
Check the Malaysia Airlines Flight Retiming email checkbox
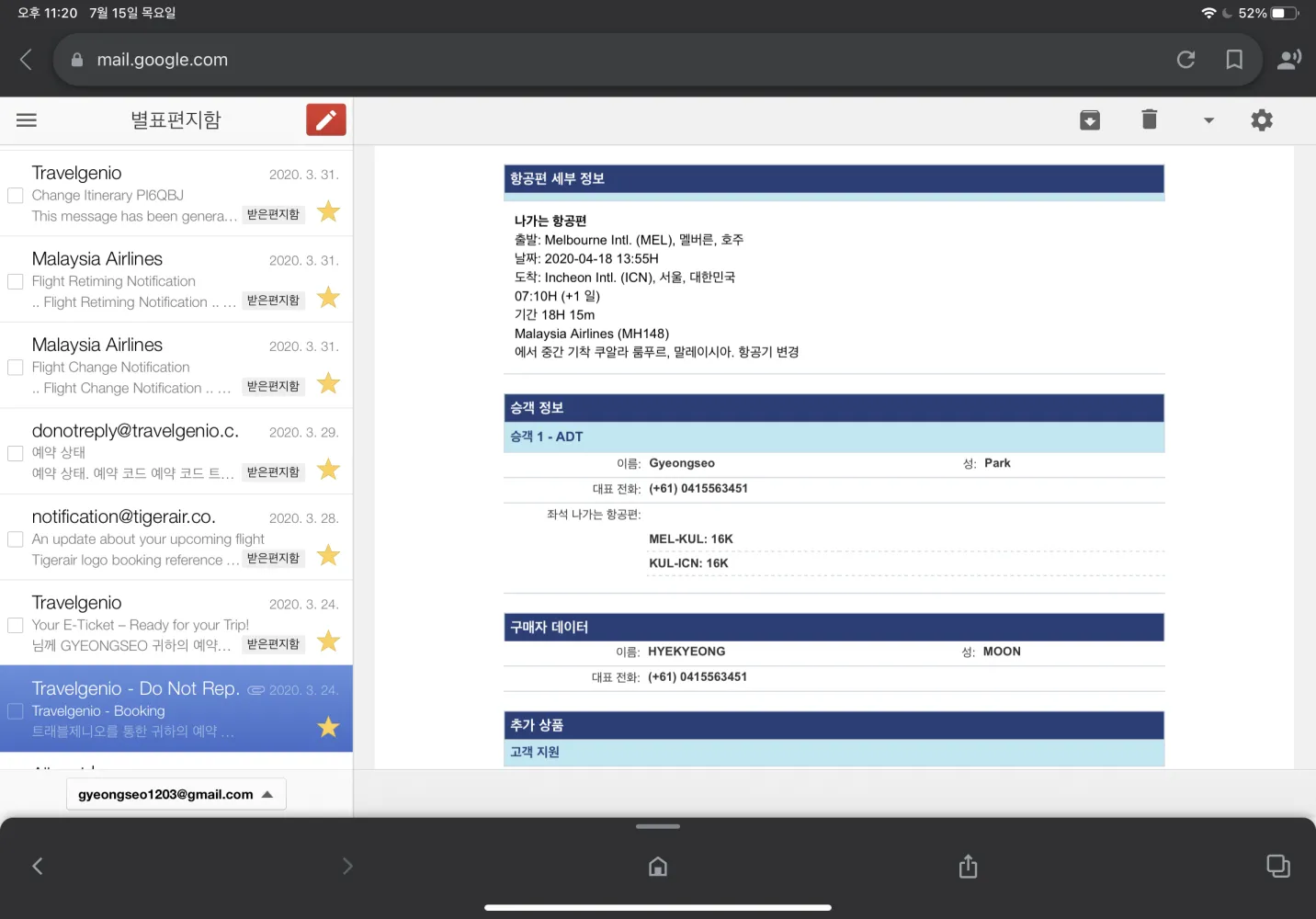click(x=16, y=281)
